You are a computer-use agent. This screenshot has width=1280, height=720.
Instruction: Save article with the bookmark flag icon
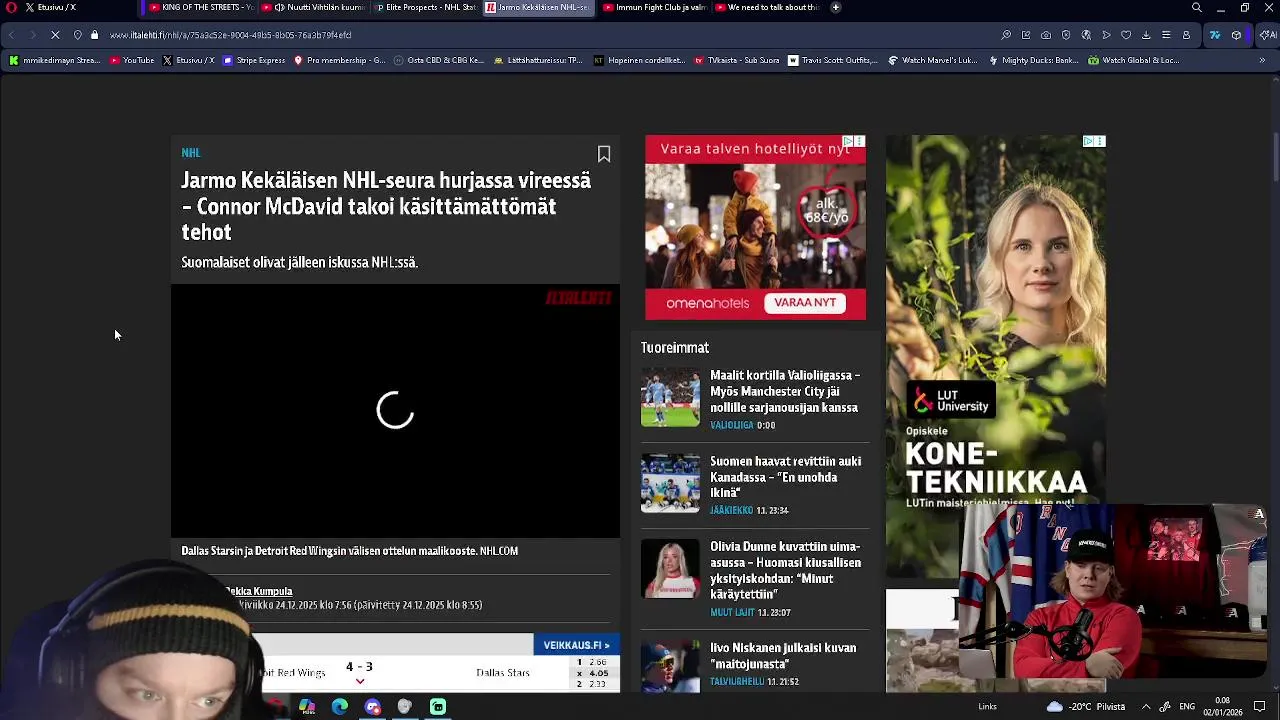[604, 154]
